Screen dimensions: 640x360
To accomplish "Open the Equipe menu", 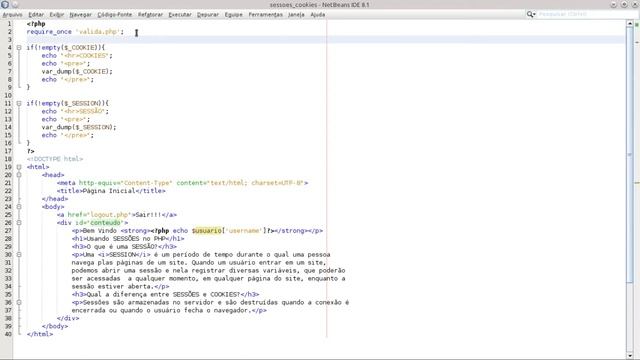I will (x=233, y=15).
